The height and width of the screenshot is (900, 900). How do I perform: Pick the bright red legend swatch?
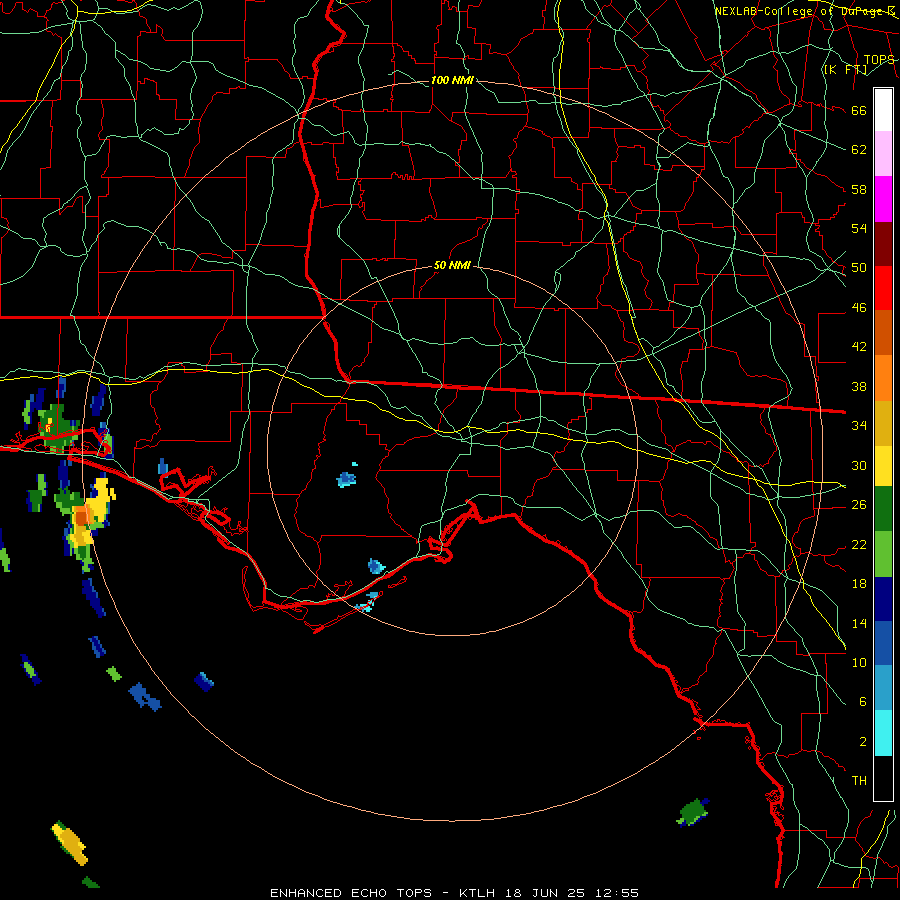pyautogui.click(x=883, y=288)
